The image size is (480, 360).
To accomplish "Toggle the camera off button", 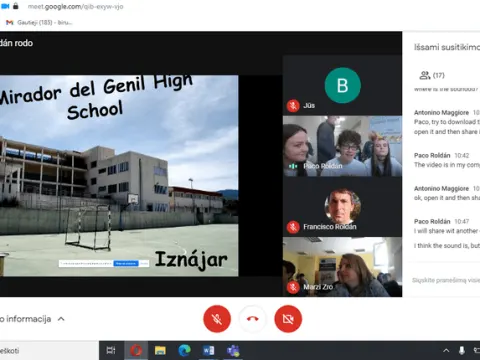I will [288, 319].
